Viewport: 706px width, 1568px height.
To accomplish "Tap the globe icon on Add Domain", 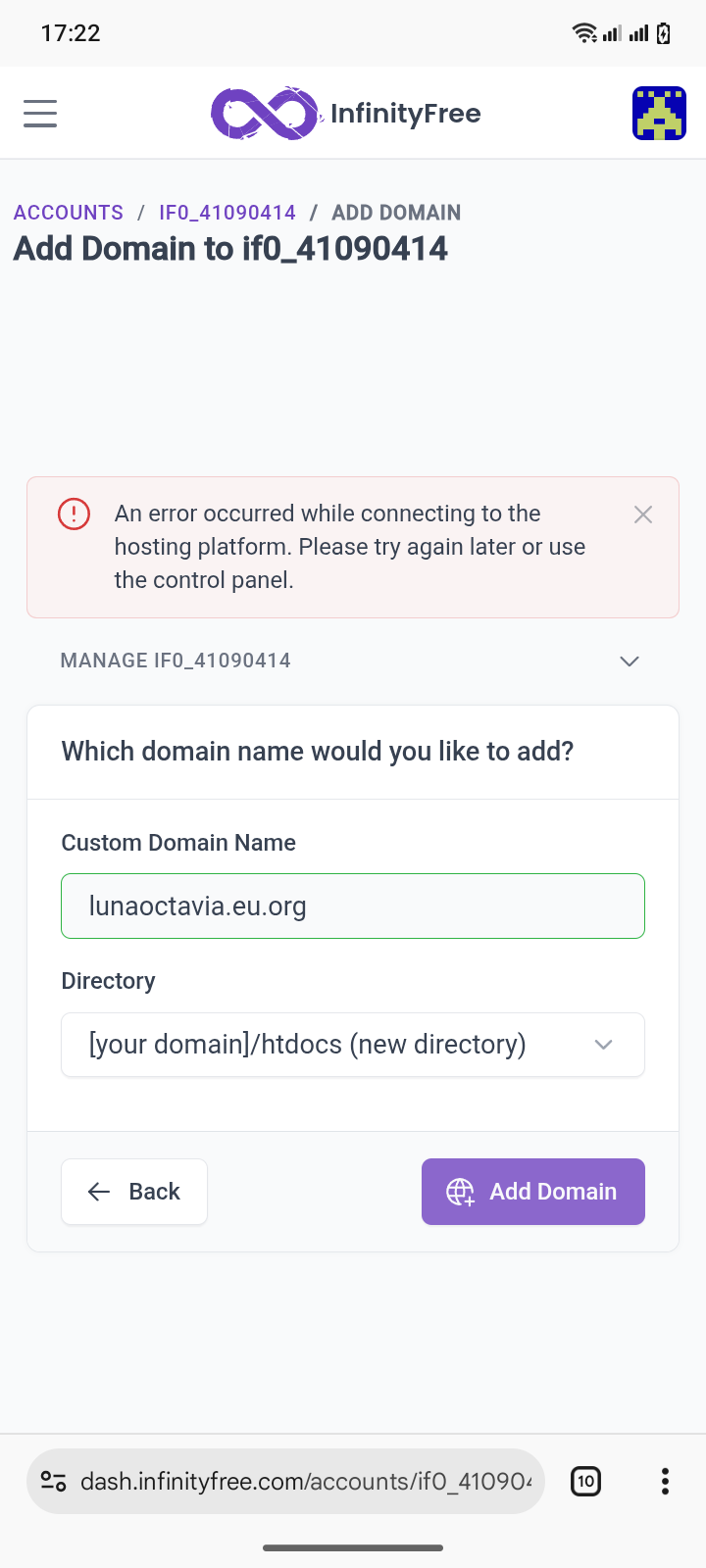I will coord(460,1192).
